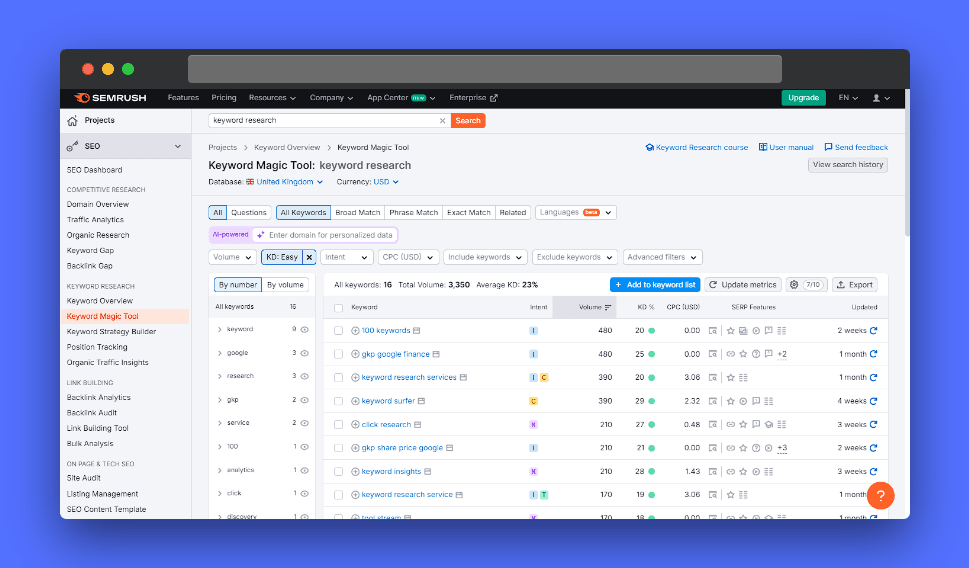The image size is (969, 568).
Task: Open the user account menu icon
Action: point(881,98)
